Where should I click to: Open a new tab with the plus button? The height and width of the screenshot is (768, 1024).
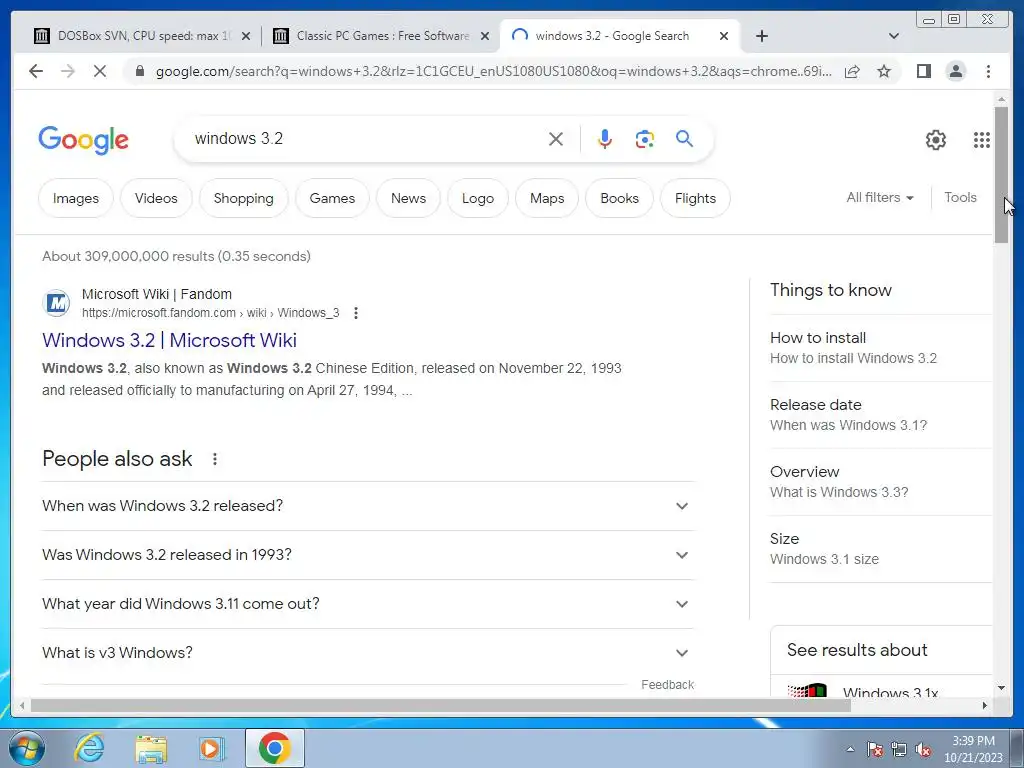pyautogui.click(x=761, y=36)
